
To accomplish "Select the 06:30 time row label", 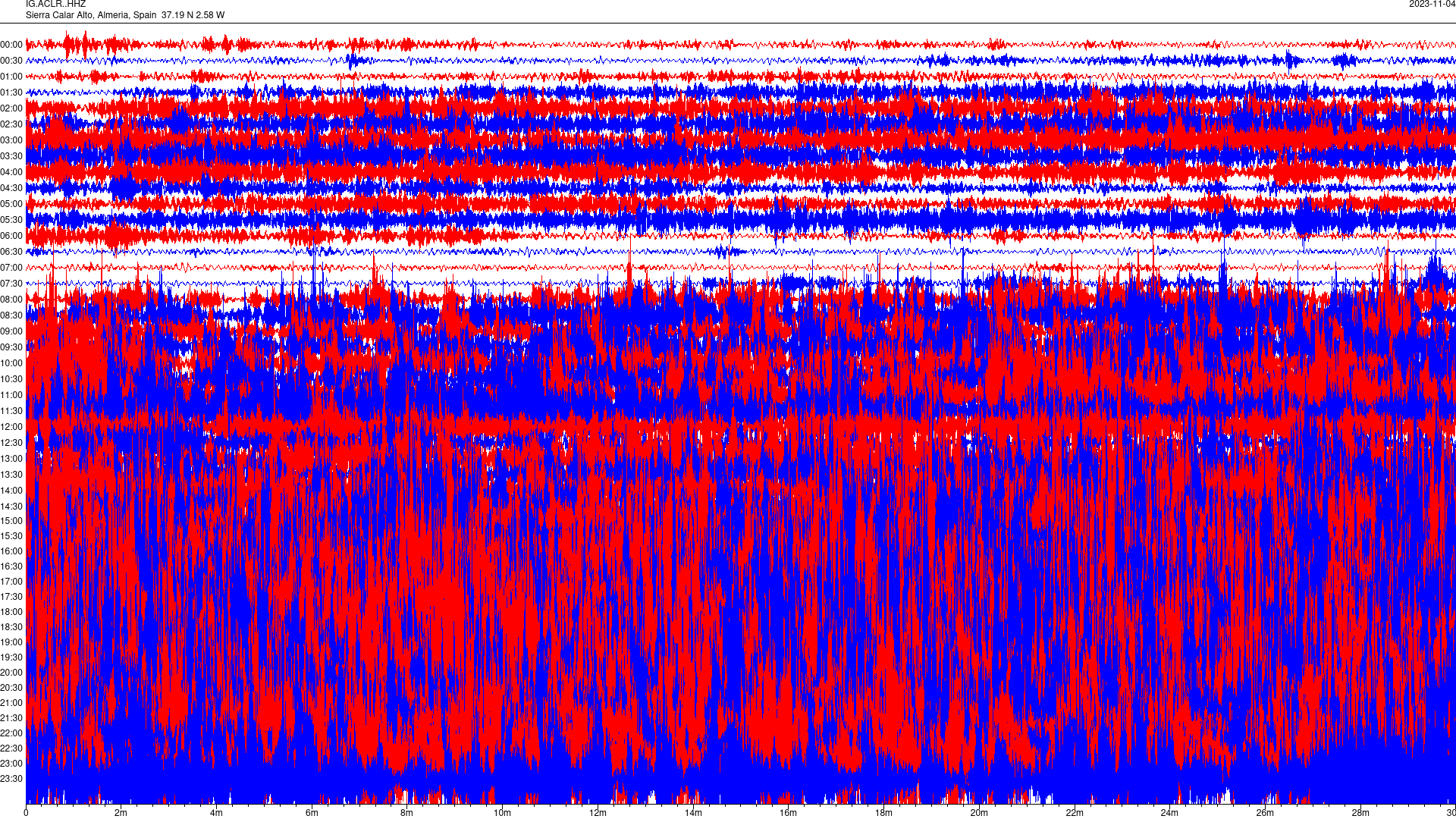I will [x=11, y=252].
